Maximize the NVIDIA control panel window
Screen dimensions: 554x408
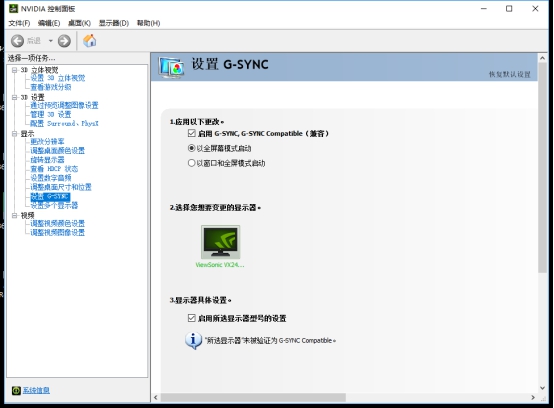tap(509, 9)
